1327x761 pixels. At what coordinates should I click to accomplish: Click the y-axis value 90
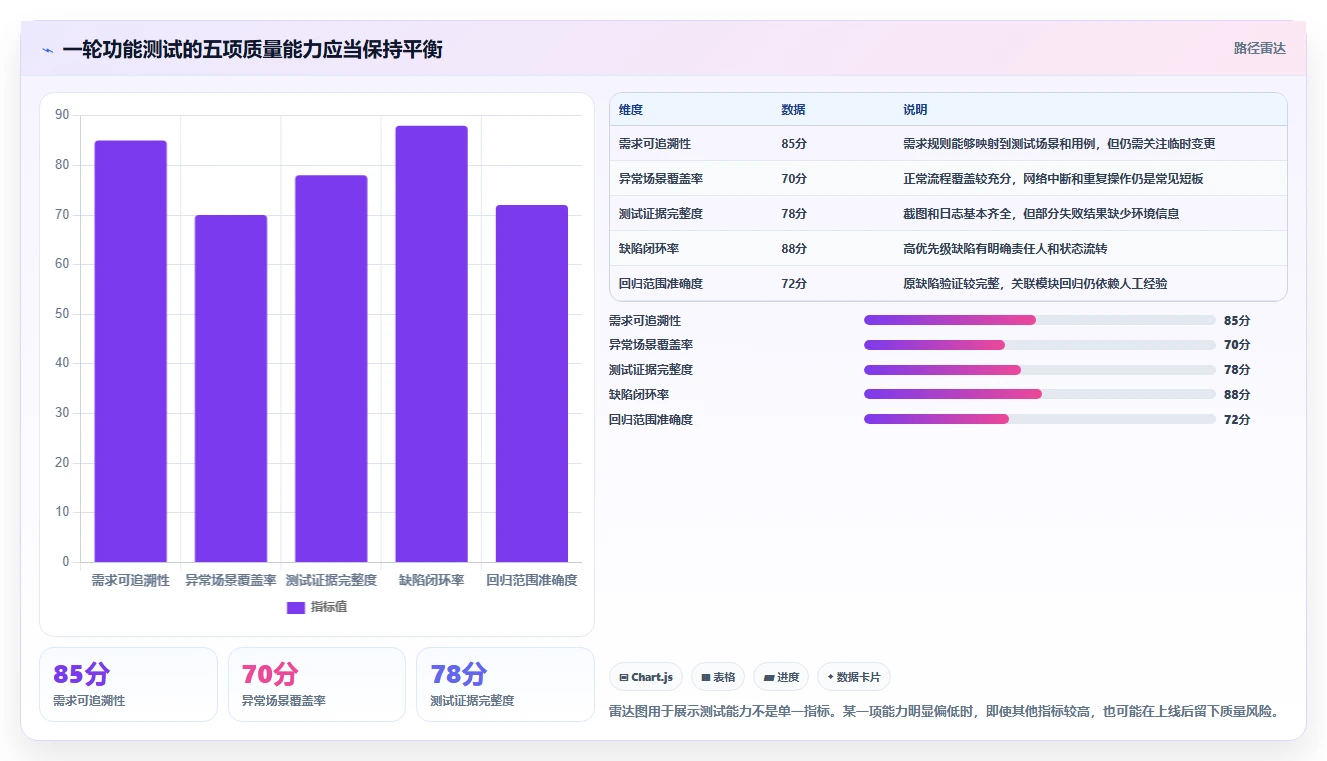click(62, 115)
